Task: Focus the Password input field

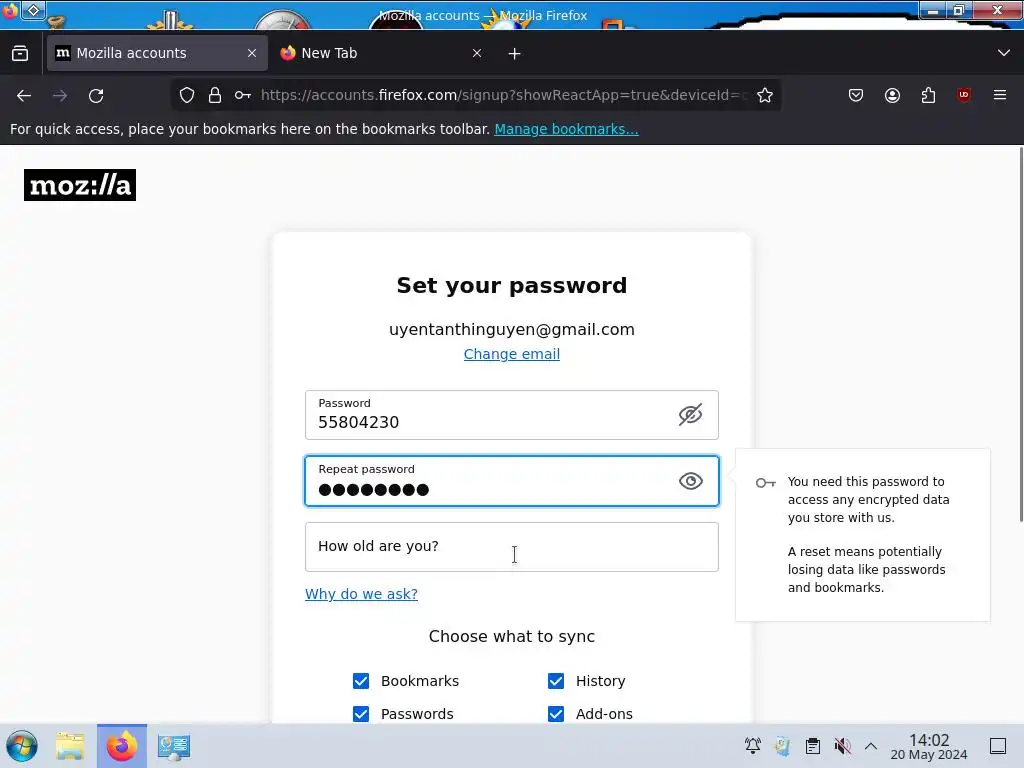Action: (x=511, y=415)
